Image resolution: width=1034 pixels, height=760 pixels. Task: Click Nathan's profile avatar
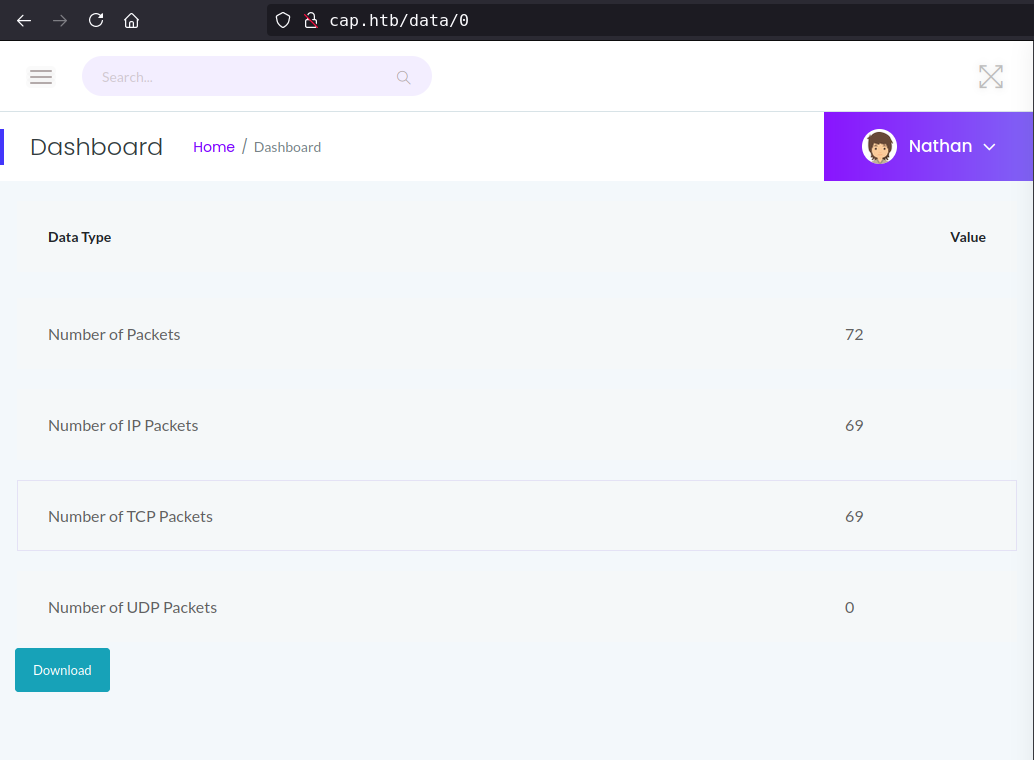[x=879, y=147]
